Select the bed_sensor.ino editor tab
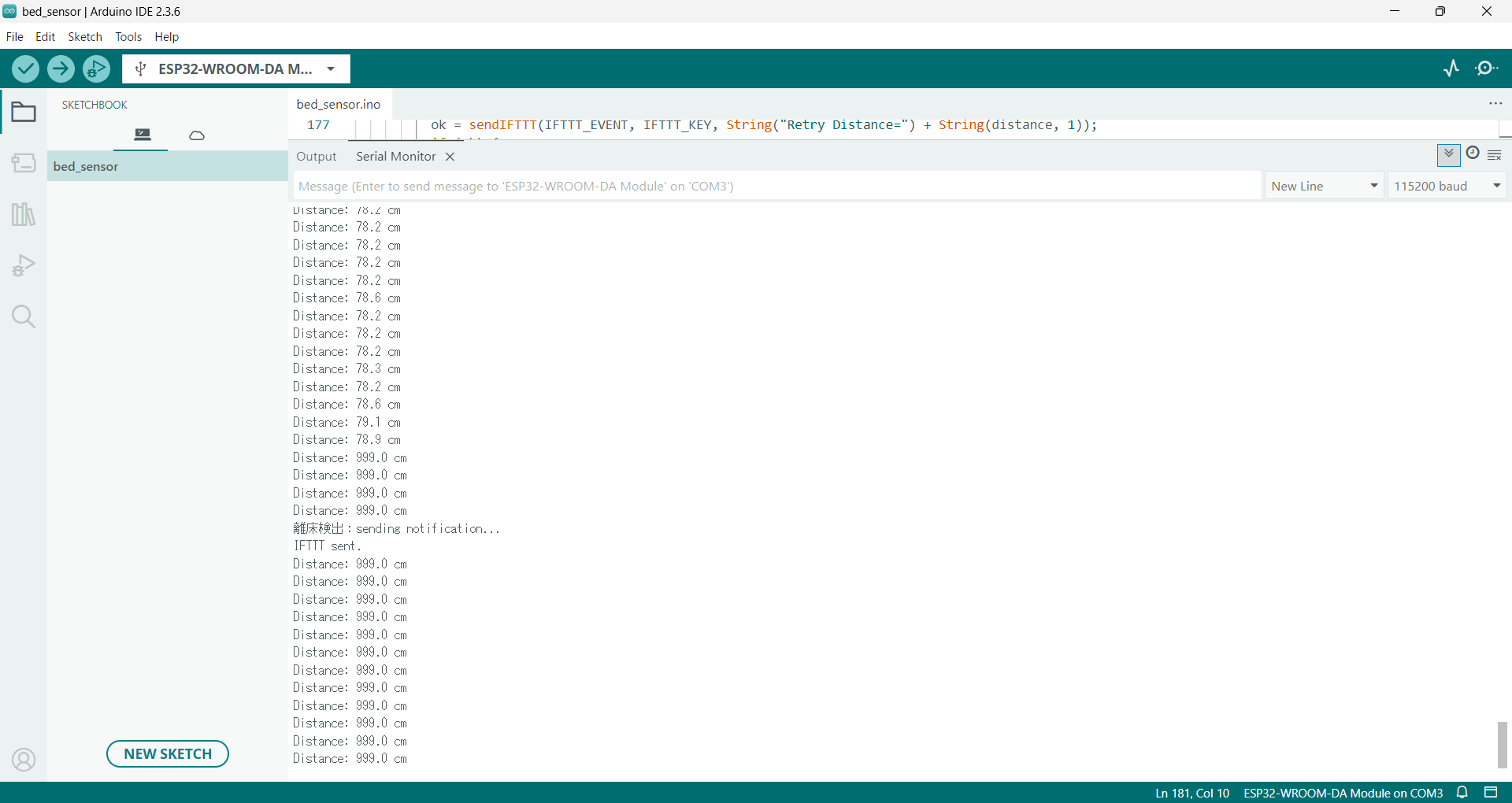Screen dimensions: 1512x803 coord(339,104)
